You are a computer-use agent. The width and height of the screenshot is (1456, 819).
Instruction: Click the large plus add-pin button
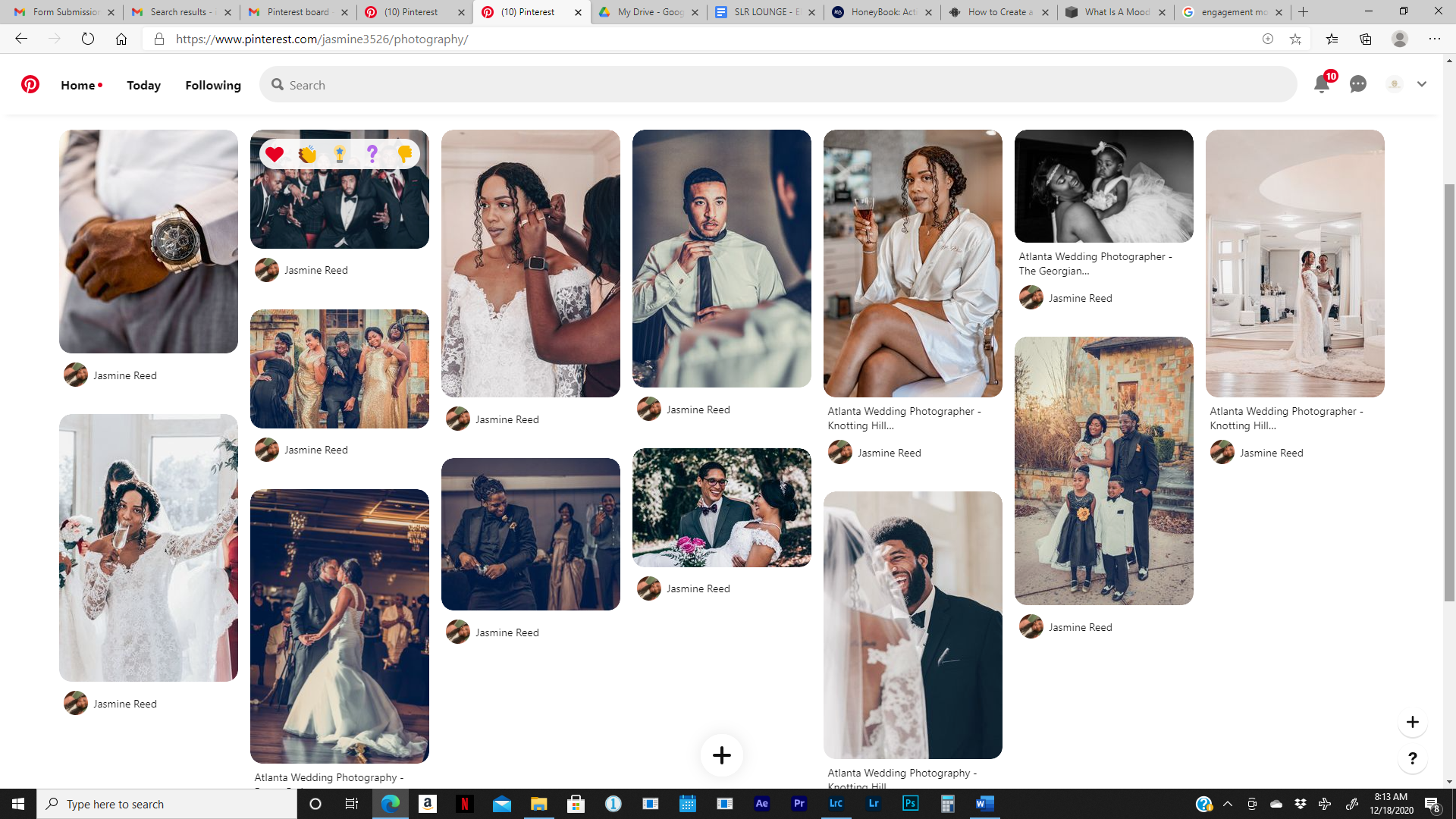(x=721, y=755)
